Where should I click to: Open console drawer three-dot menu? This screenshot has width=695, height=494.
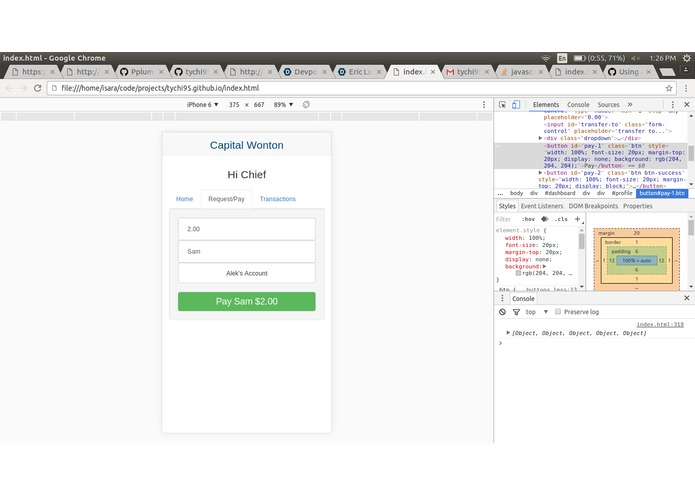click(502, 298)
